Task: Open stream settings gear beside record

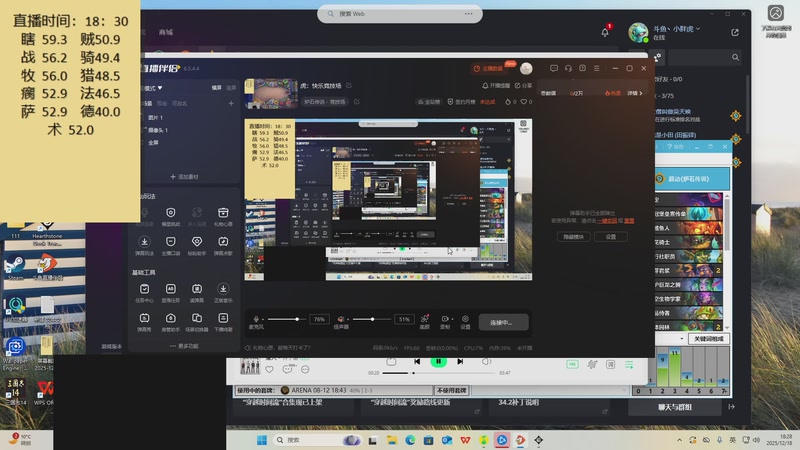Action: (x=465, y=321)
